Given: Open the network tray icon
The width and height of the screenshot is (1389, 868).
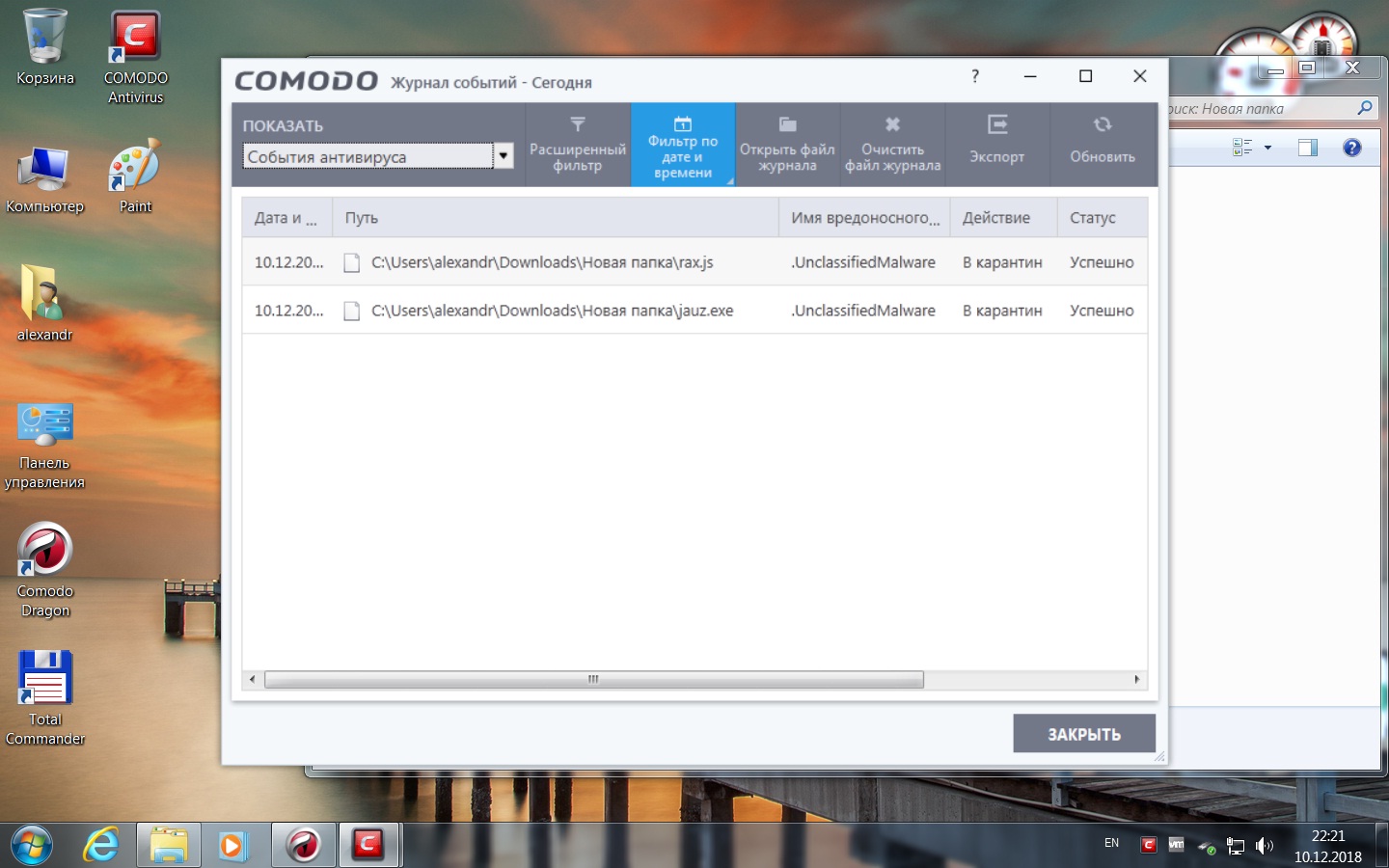Looking at the screenshot, I should click(x=1236, y=847).
